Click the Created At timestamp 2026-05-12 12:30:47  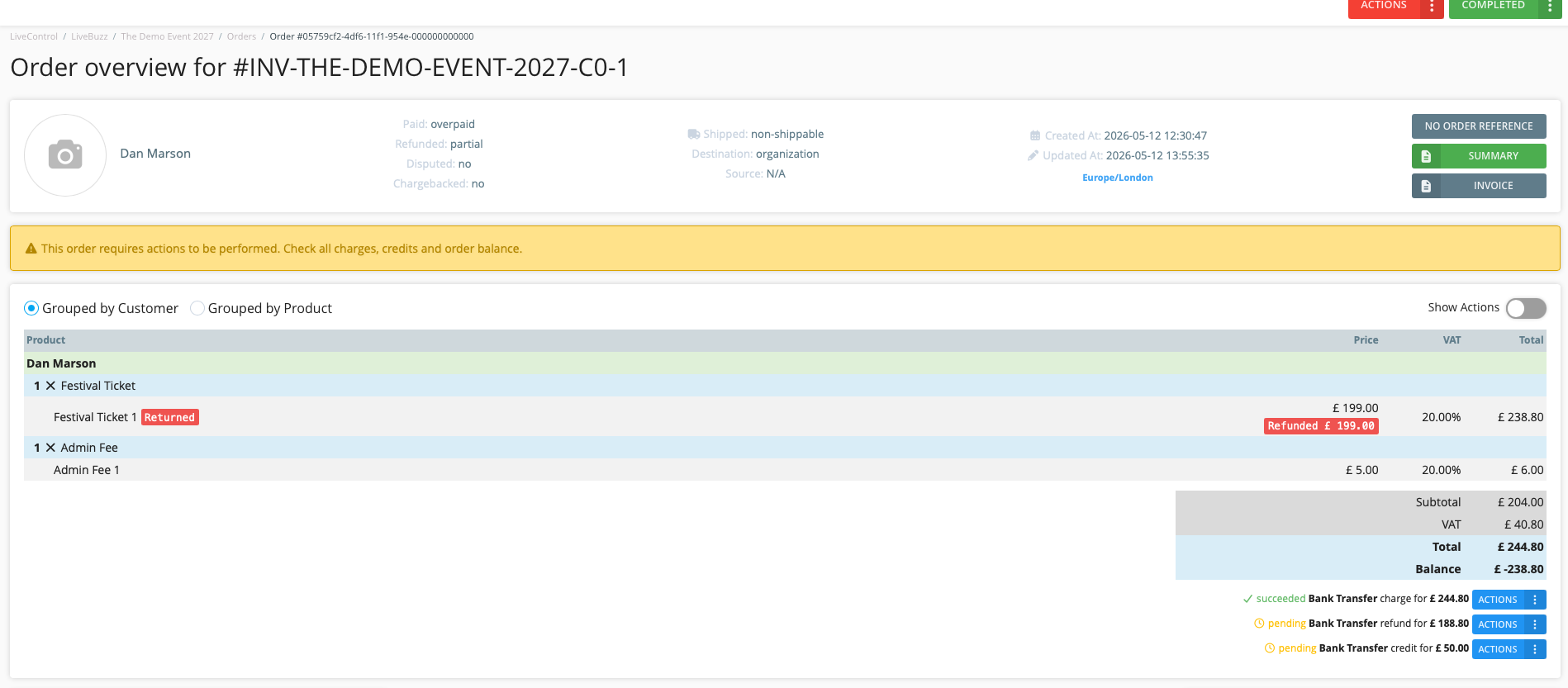tap(1155, 135)
